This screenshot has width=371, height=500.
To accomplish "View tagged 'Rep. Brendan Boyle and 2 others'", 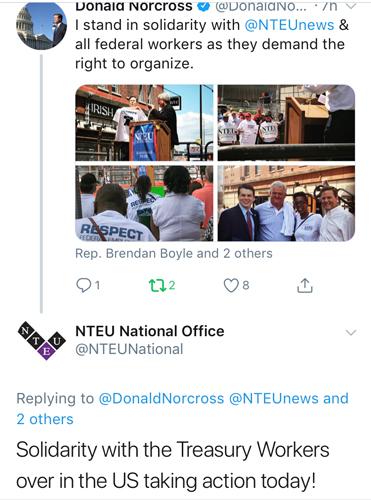I will click(x=174, y=254).
